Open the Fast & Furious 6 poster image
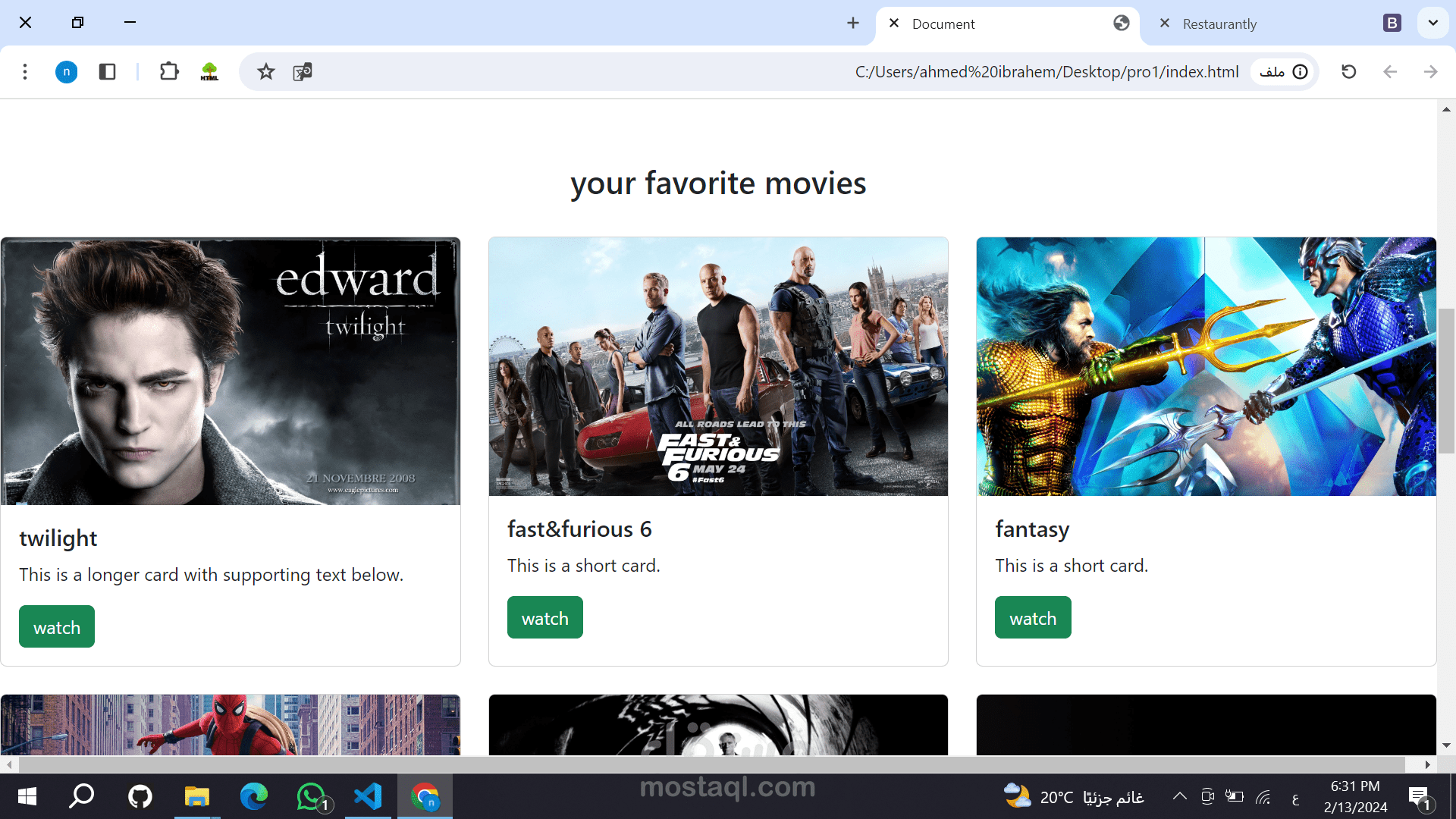 718,366
